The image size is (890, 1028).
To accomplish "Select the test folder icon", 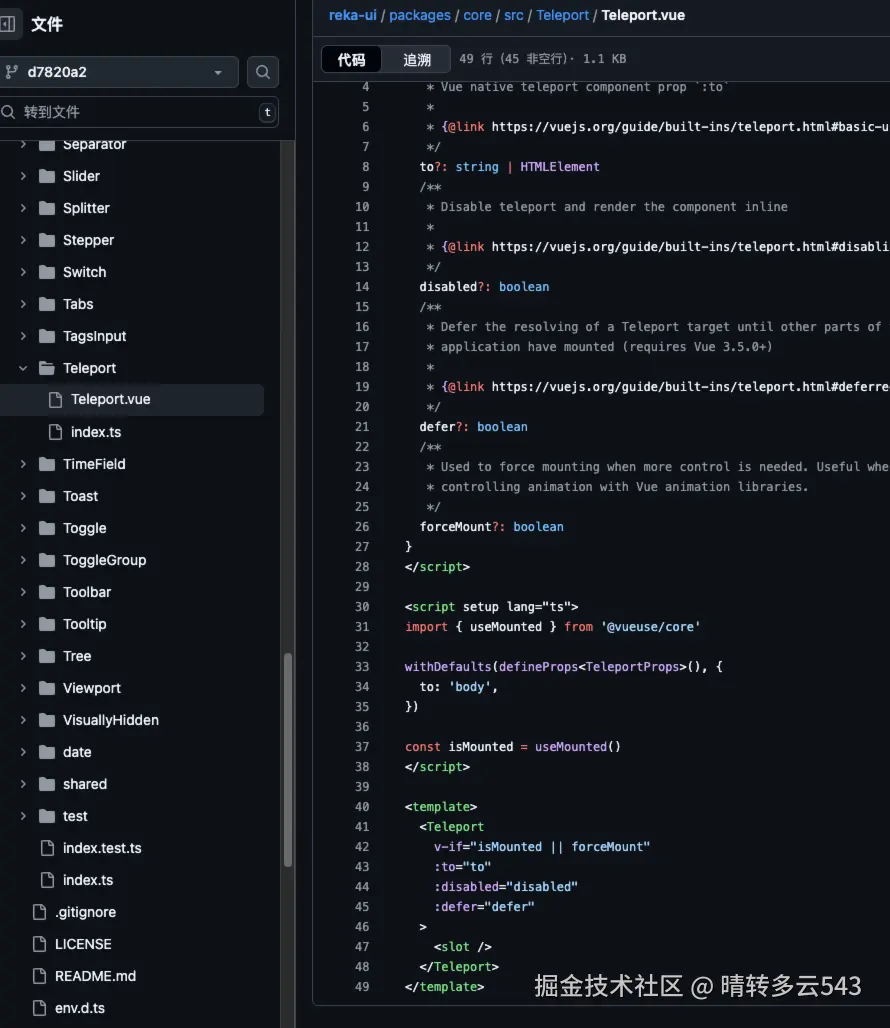I will [47, 816].
